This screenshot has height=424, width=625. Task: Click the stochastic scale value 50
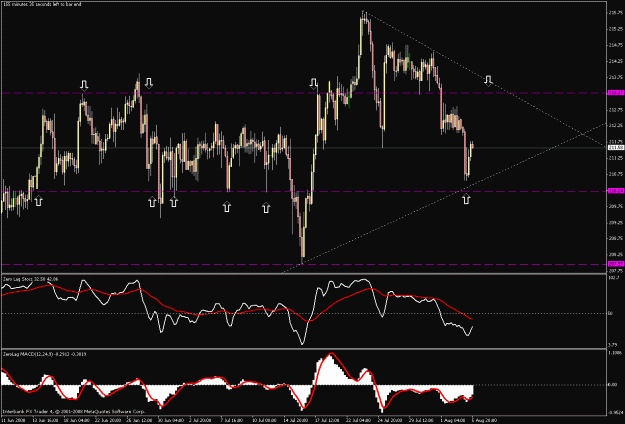[610, 314]
